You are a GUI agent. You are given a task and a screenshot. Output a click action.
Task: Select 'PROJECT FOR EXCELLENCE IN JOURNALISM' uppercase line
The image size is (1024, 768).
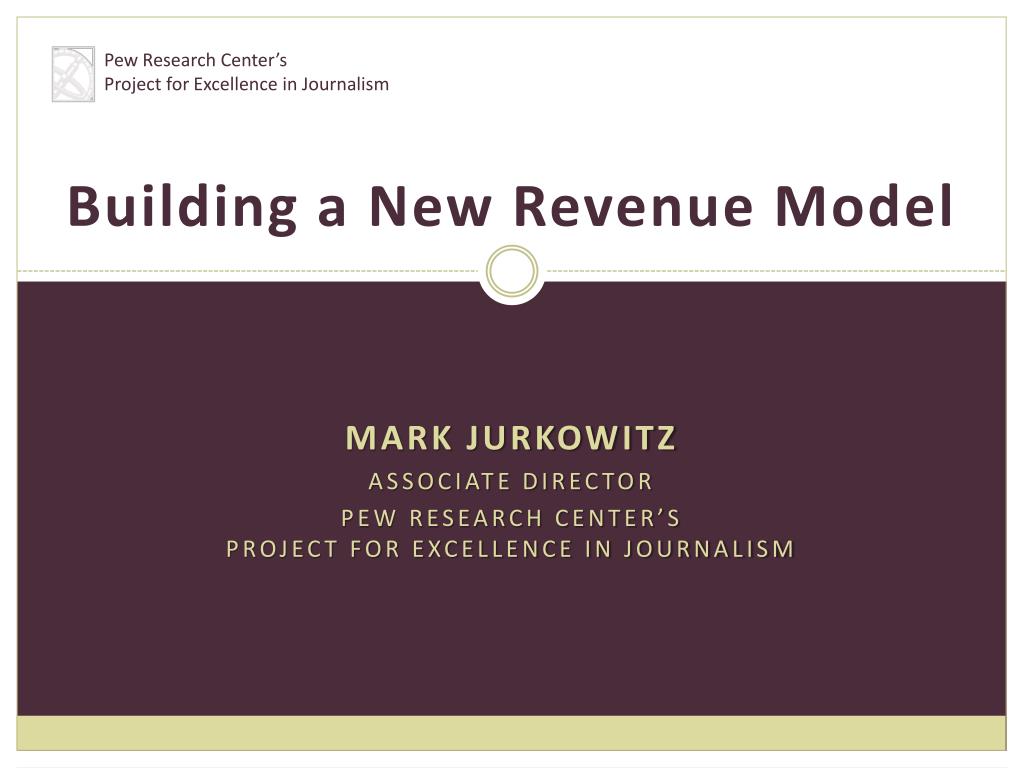point(510,549)
